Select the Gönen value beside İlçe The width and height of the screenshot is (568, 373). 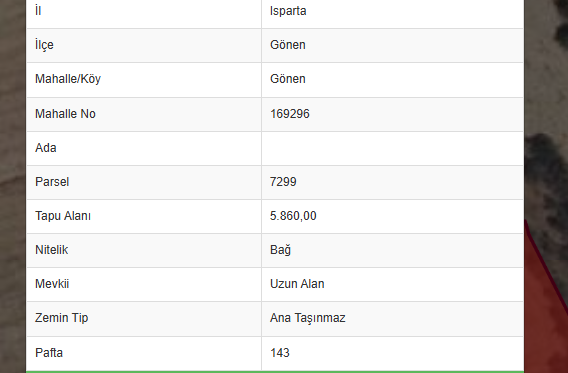pos(288,45)
